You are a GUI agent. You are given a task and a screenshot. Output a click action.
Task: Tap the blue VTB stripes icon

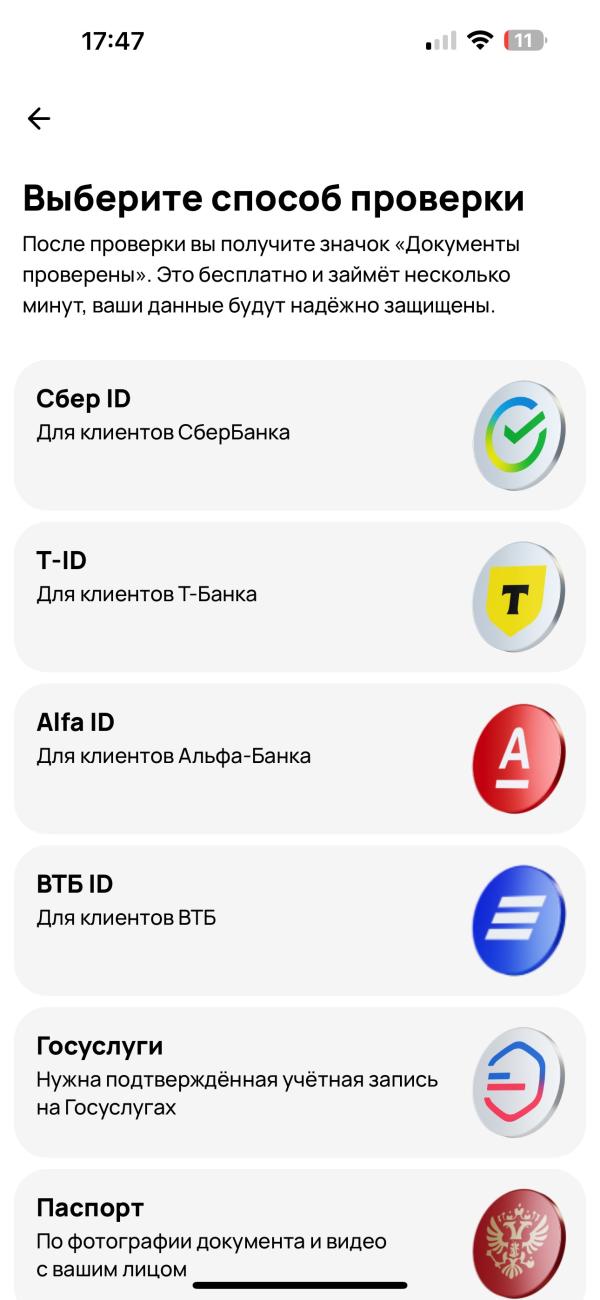pos(518,921)
